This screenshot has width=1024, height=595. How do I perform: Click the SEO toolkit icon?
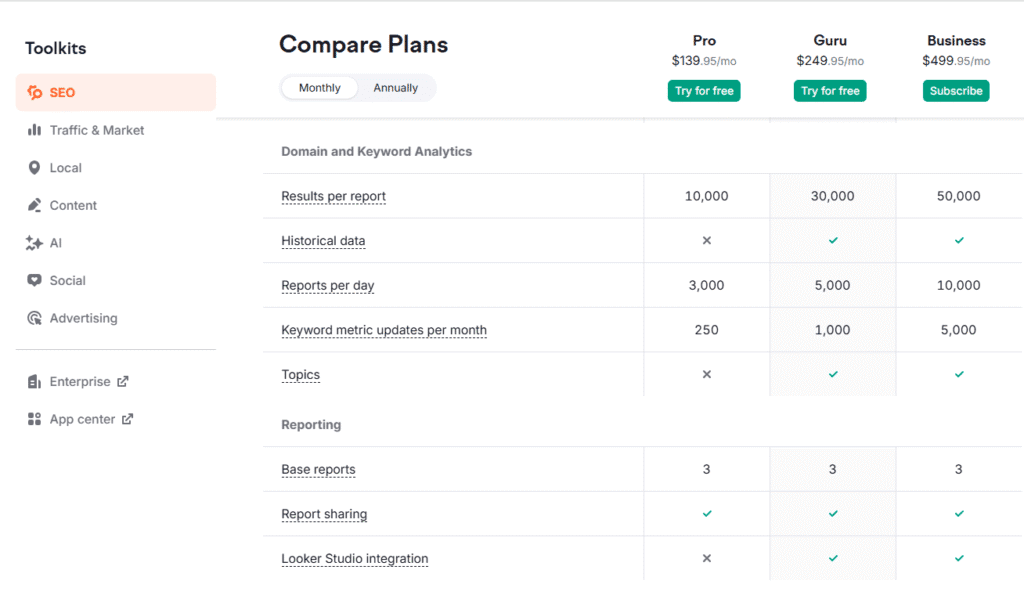coord(35,92)
